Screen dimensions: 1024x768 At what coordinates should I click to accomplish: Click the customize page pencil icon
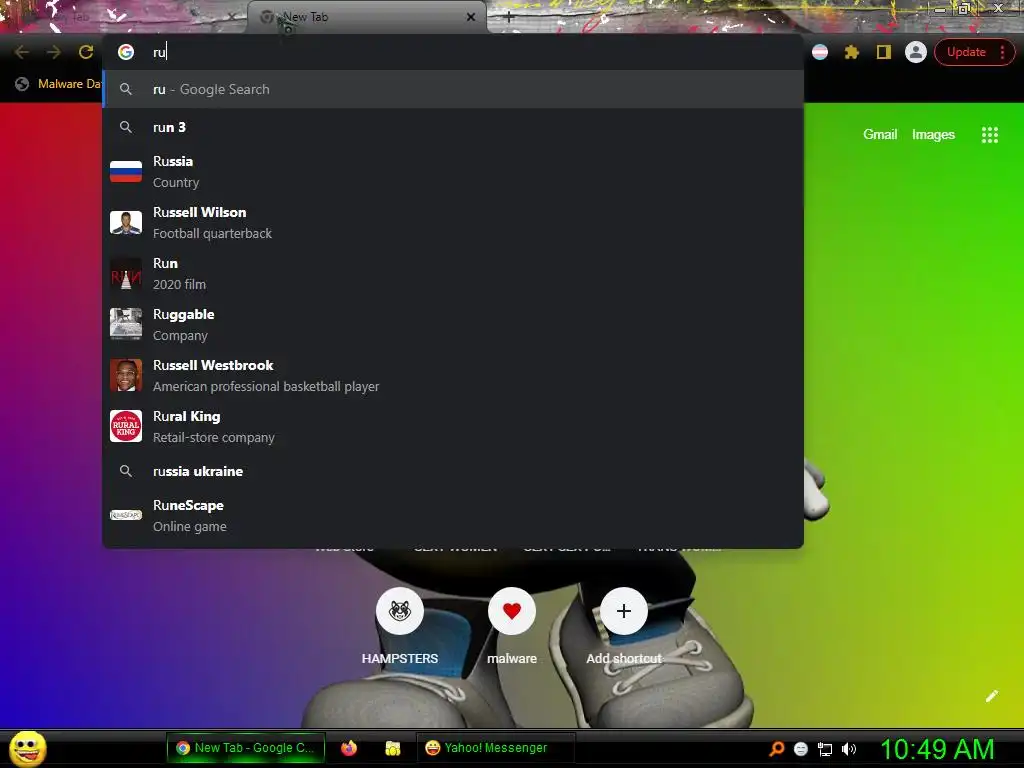point(991,696)
